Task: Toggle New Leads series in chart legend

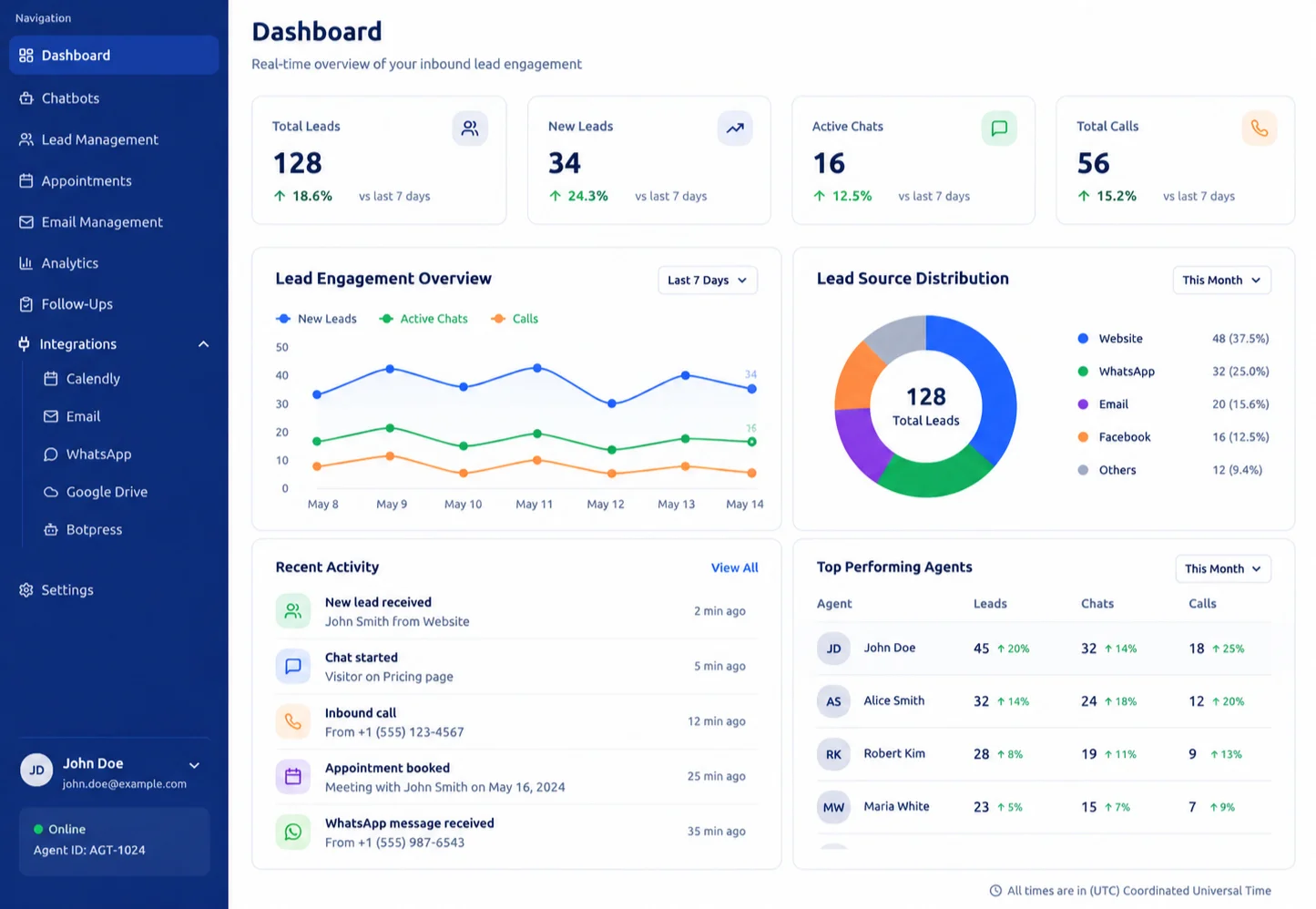Action: pos(316,319)
